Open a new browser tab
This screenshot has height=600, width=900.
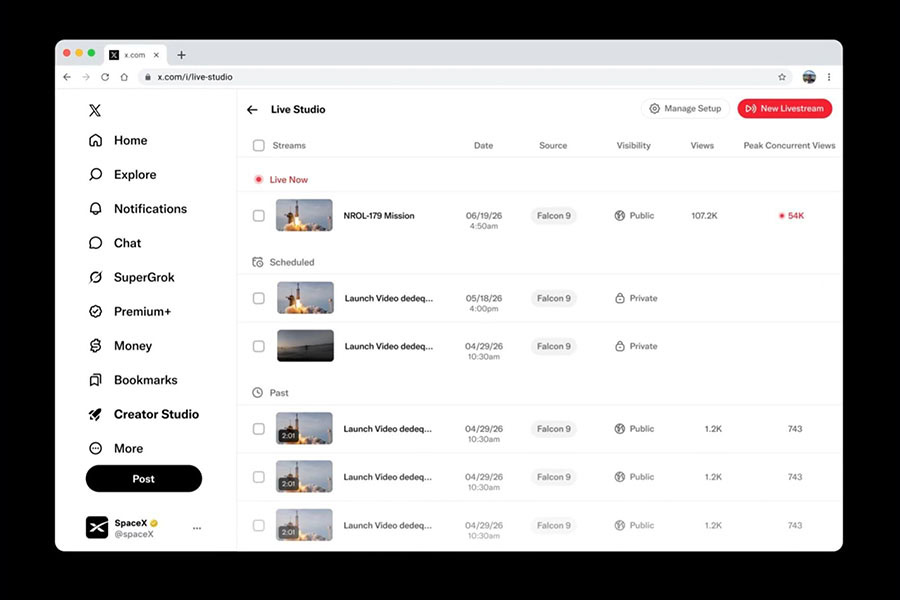(181, 55)
